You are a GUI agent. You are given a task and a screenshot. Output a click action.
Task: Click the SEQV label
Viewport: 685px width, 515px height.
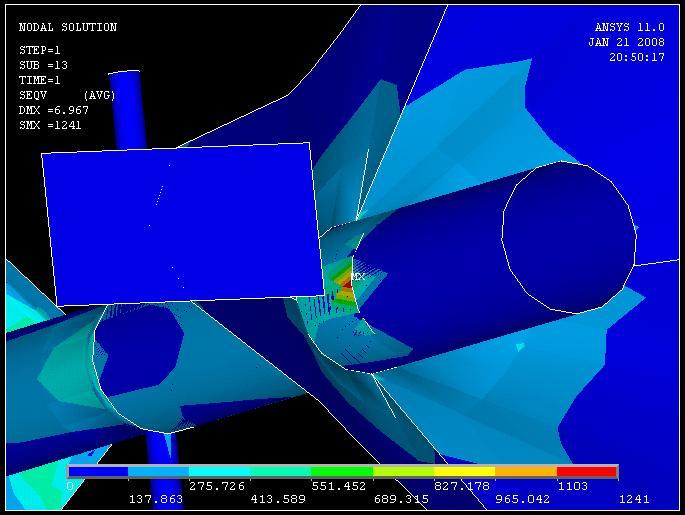(x=33, y=95)
